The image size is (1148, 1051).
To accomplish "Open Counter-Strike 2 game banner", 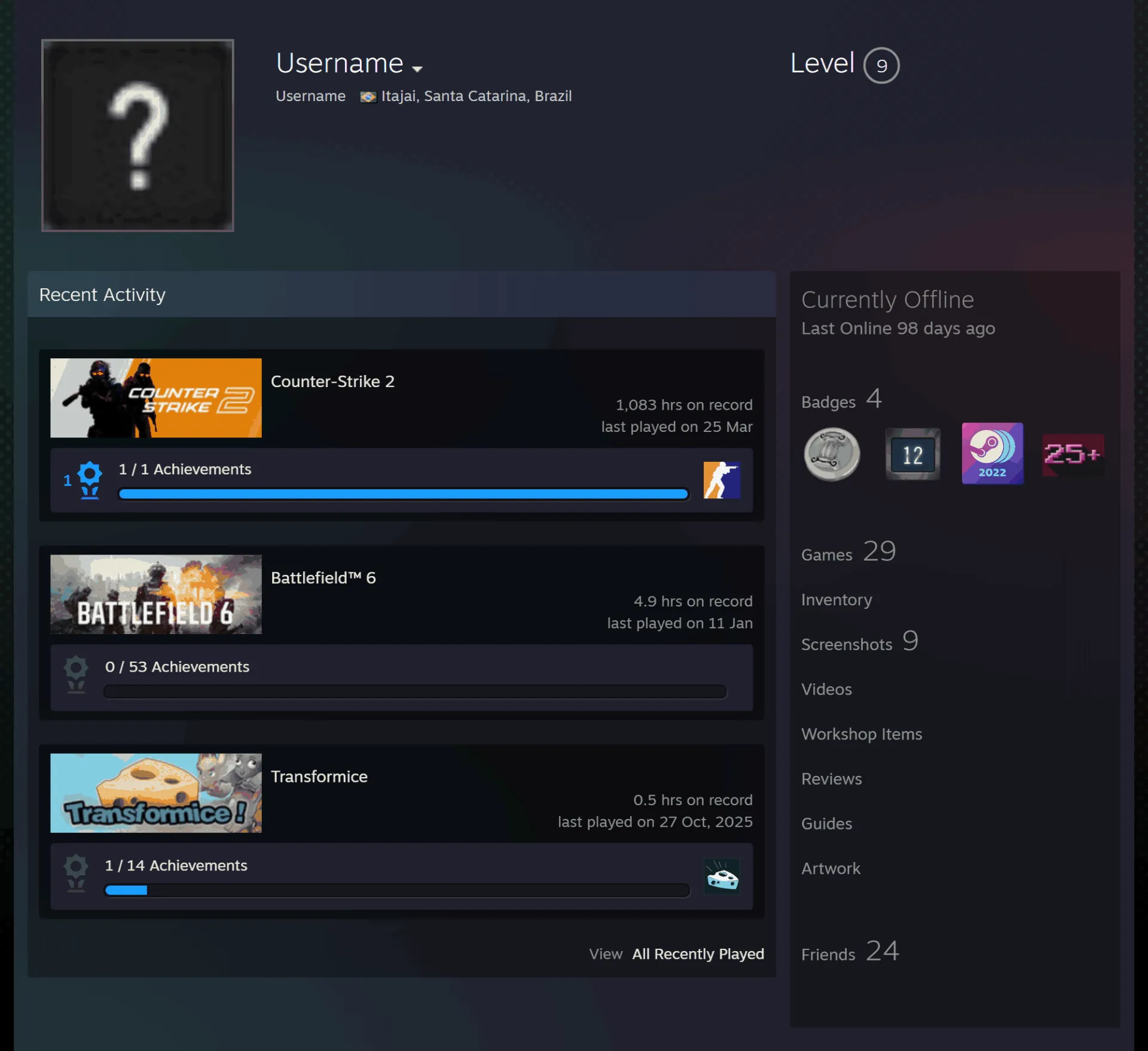I will (156, 398).
